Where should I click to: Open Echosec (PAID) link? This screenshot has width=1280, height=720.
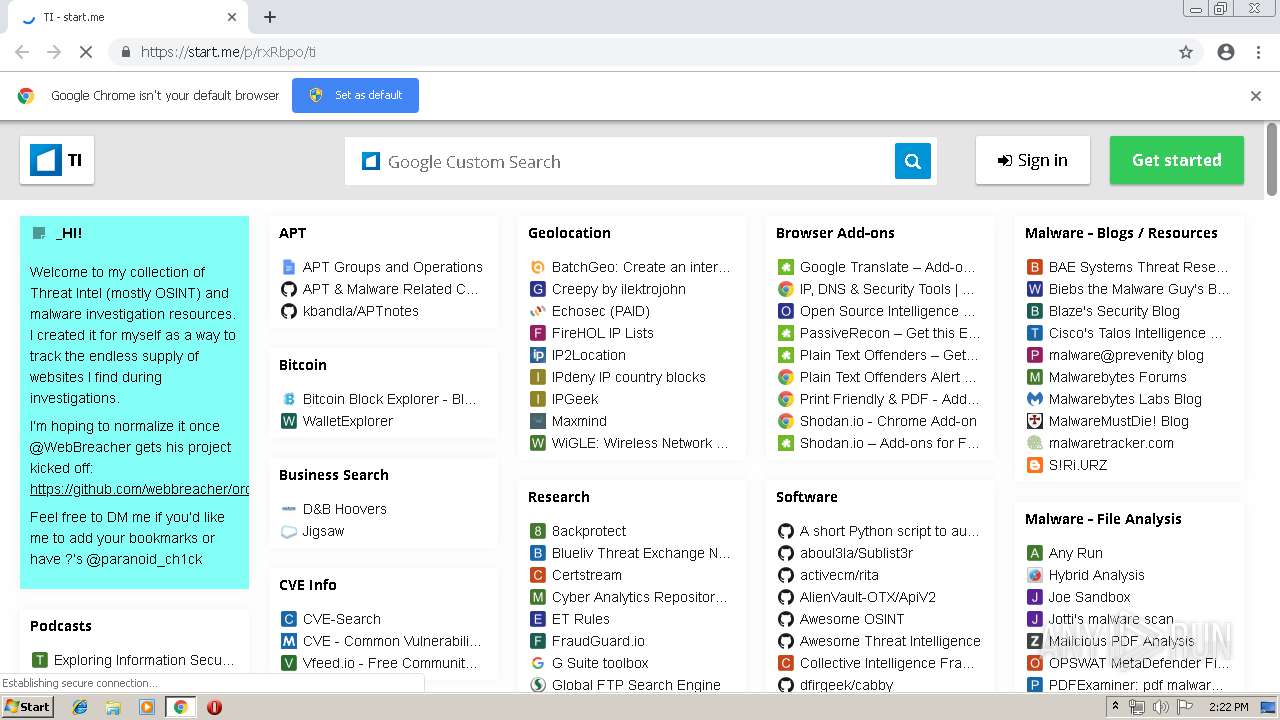[601, 311]
